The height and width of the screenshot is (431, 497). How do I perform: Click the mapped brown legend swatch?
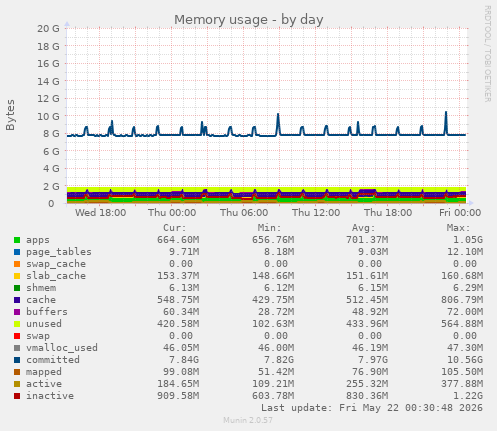click(x=17, y=372)
